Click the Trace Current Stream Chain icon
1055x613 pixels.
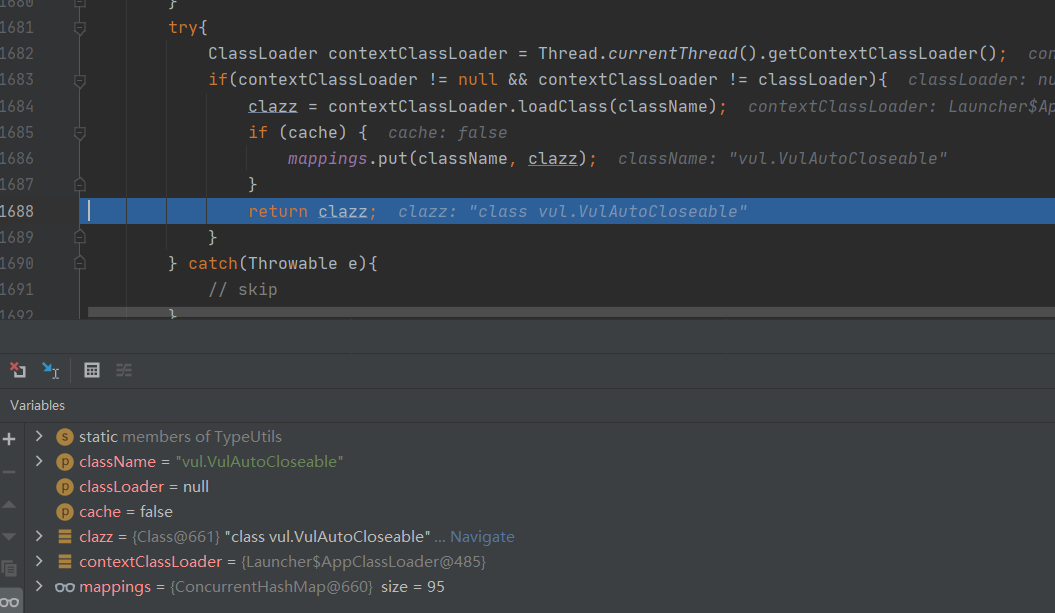pos(124,370)
